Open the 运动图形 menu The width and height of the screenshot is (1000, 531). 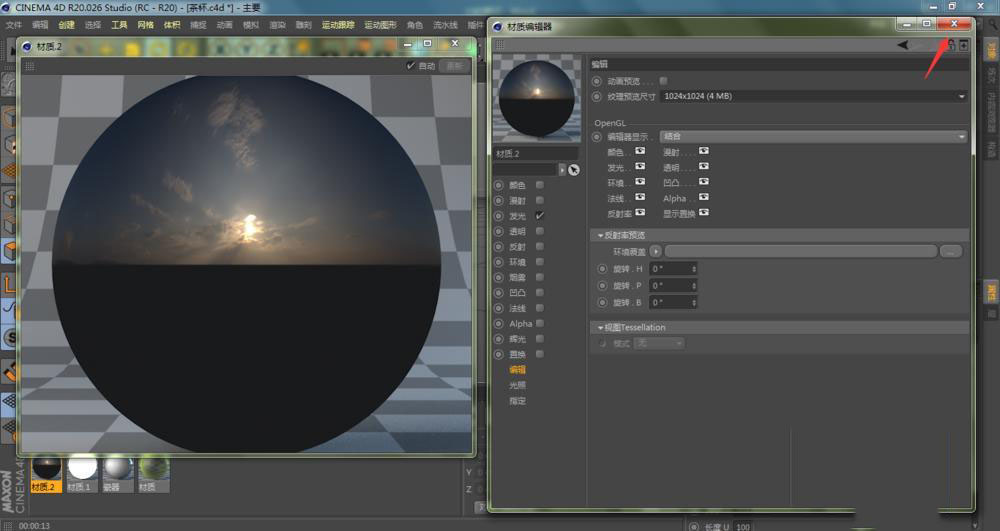click(x=381, y=25)
